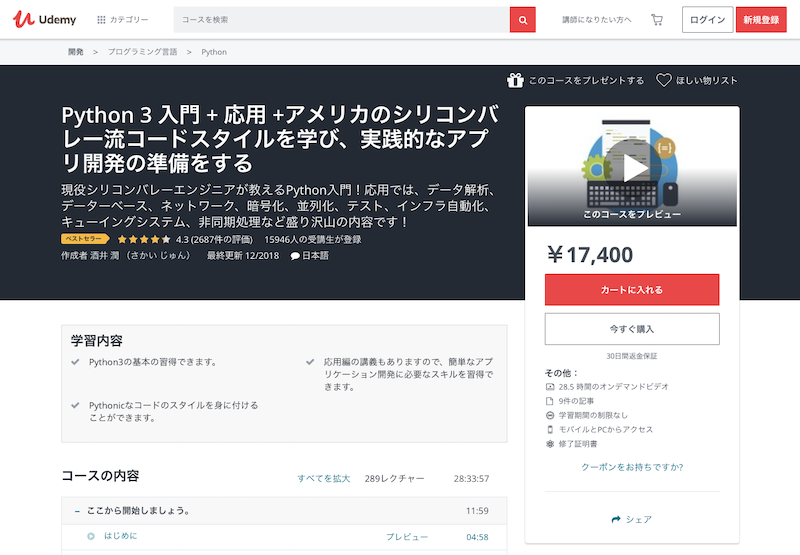The height and width of the screenshot is (555, 800).
Task: Focus the コースを検索 search field
Action: coord(341,19)
